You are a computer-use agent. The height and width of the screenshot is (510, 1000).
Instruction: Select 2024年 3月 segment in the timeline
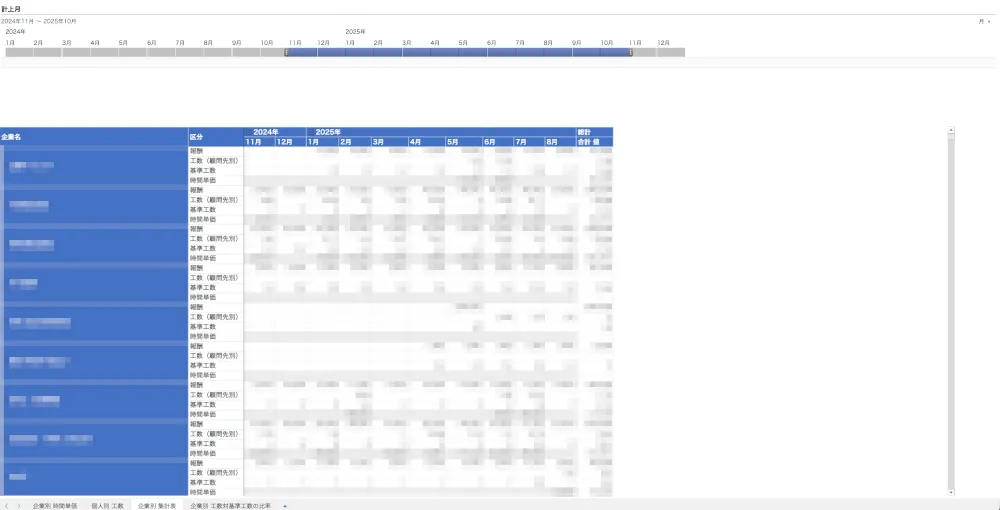coord(76,52)
